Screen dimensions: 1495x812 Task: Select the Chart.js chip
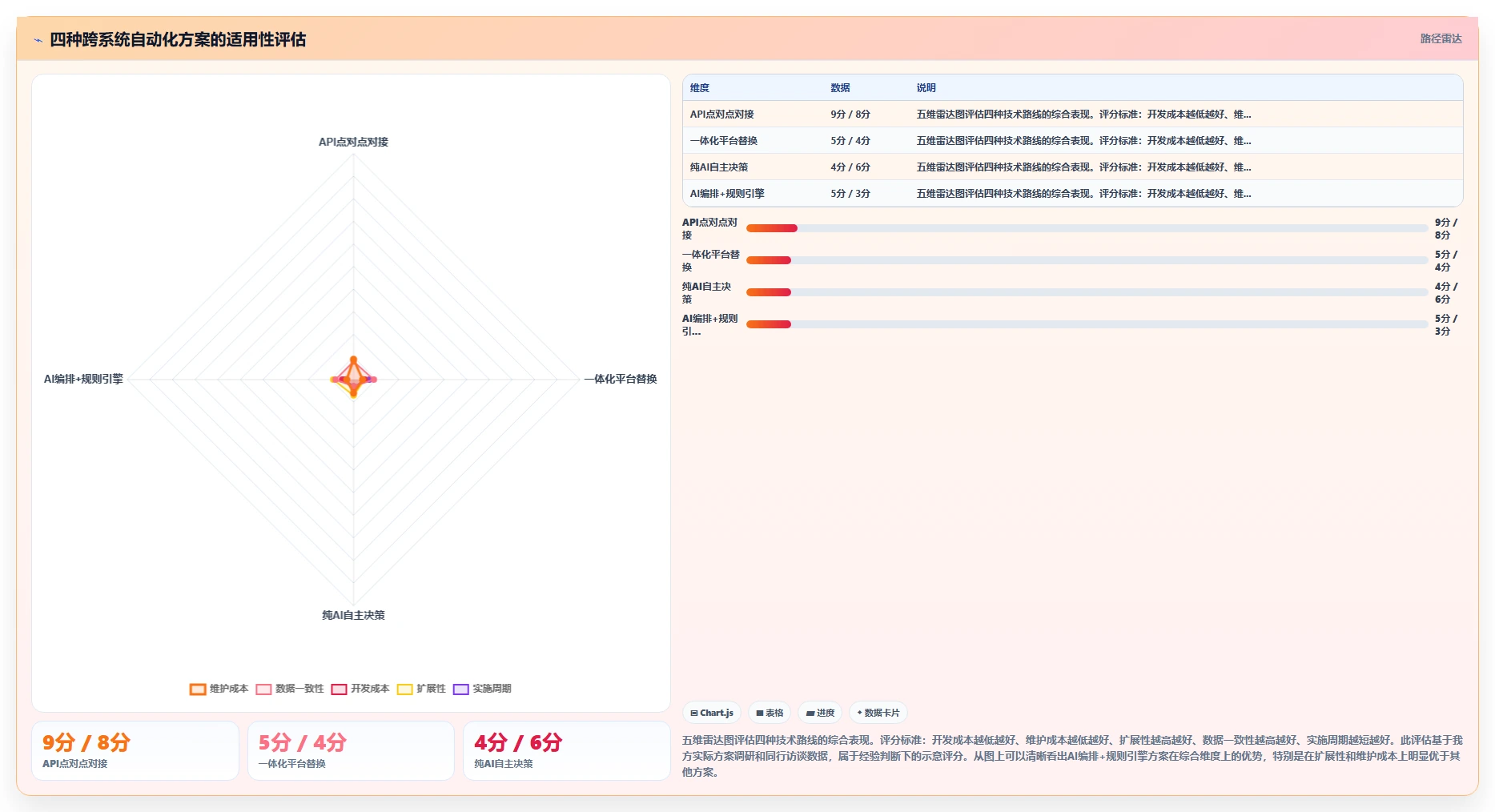712,713
